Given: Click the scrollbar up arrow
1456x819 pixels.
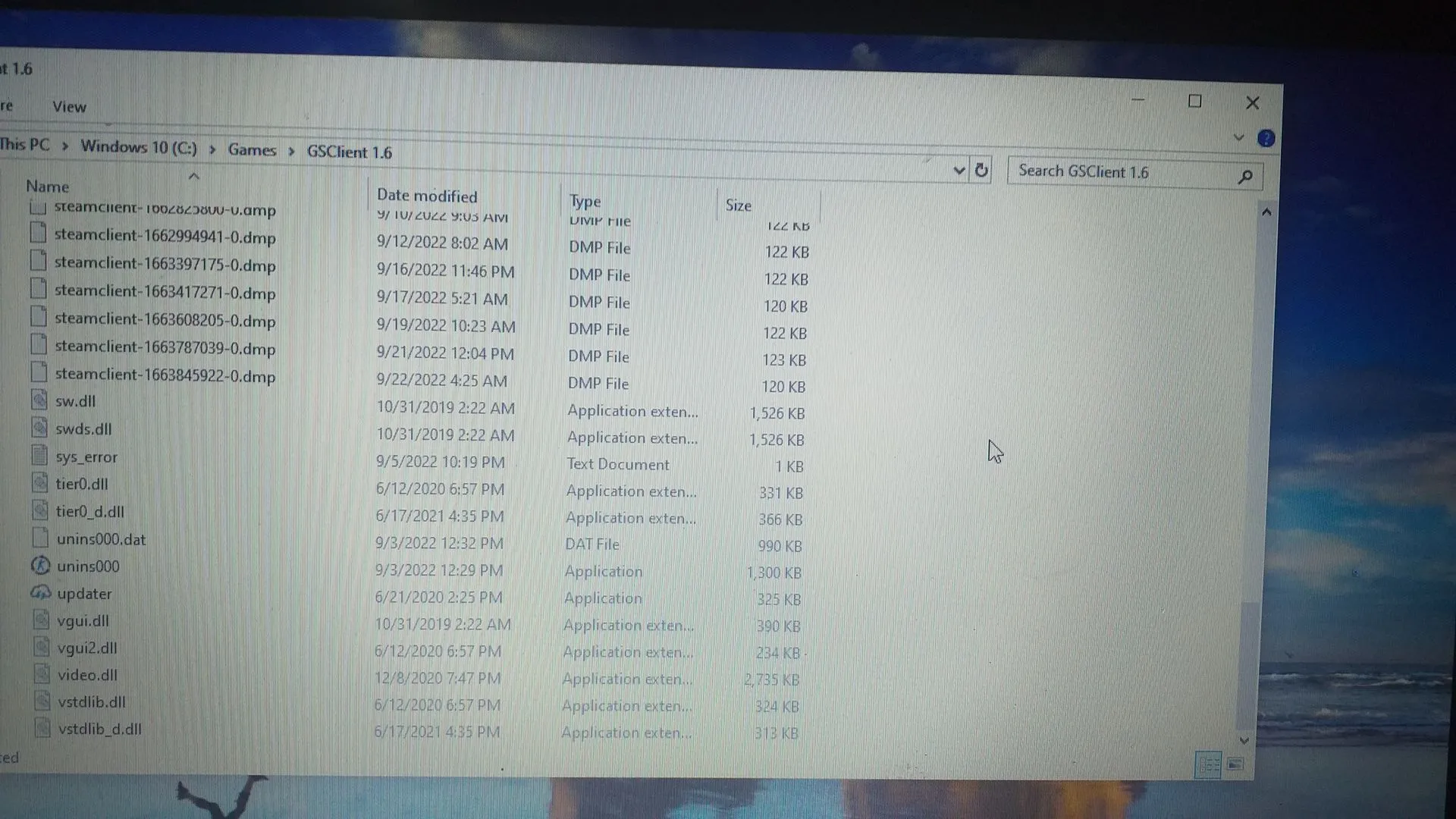Looking at the screenshot, I should [x=1266, y=212].
